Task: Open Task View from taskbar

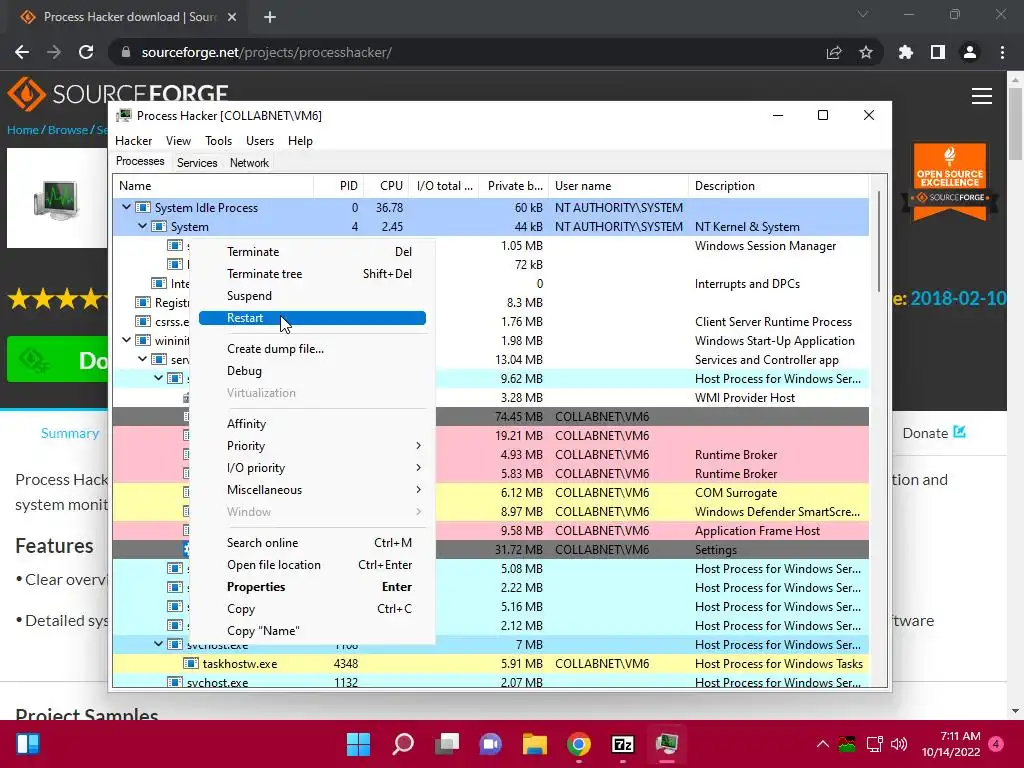Action: click(447, 744)
